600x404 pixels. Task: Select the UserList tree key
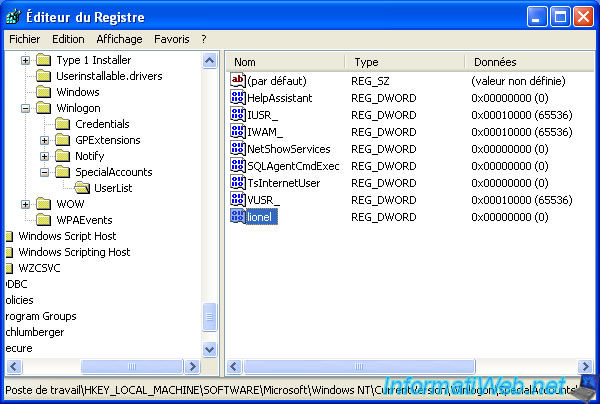113,188
